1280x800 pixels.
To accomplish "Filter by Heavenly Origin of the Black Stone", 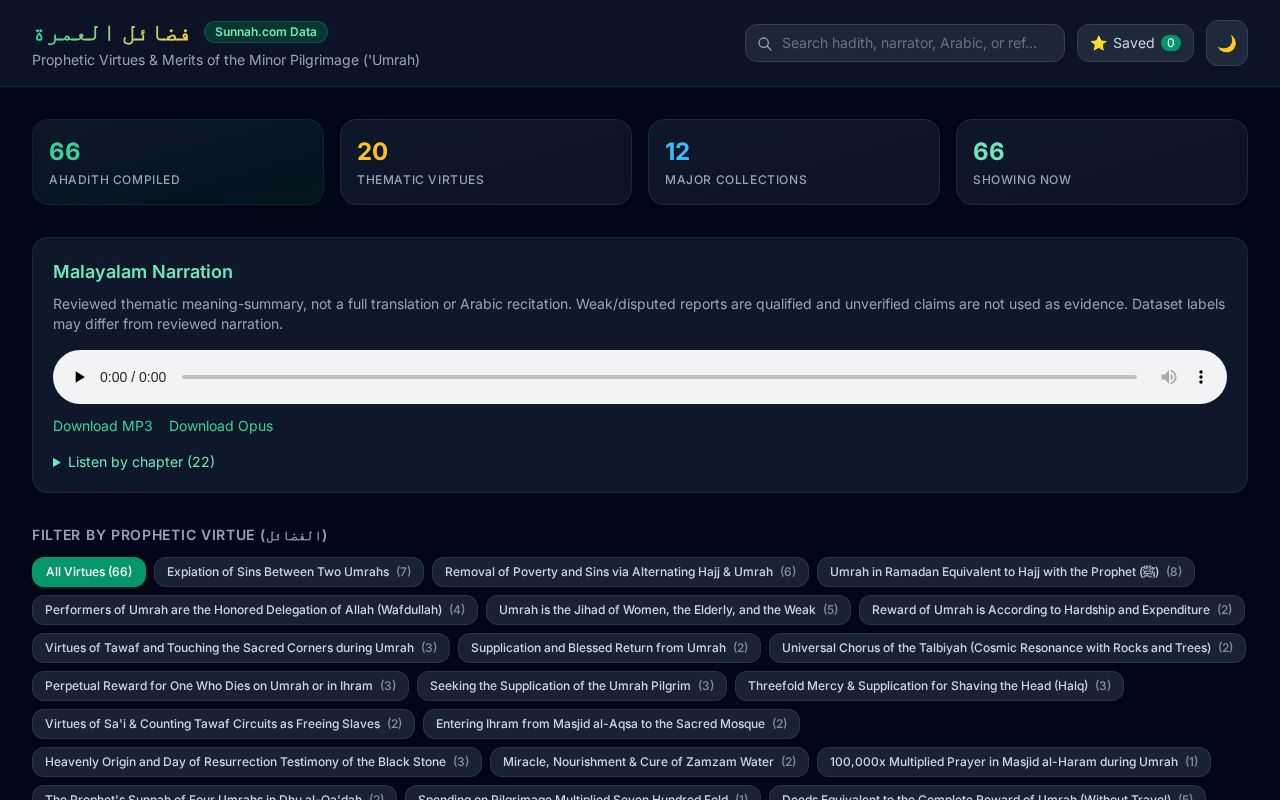I will [257, 762].
